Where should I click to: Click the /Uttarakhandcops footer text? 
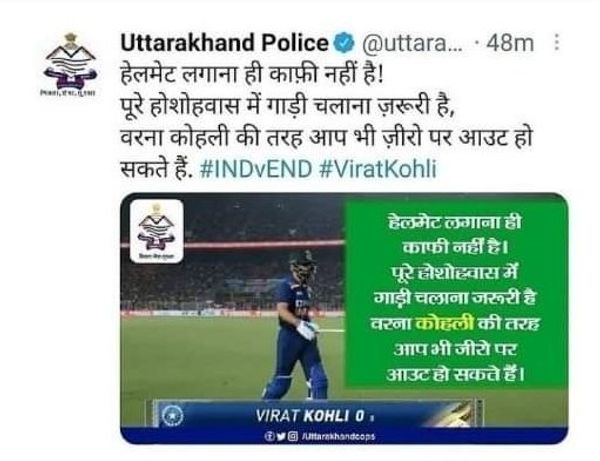tap(338, 437)
